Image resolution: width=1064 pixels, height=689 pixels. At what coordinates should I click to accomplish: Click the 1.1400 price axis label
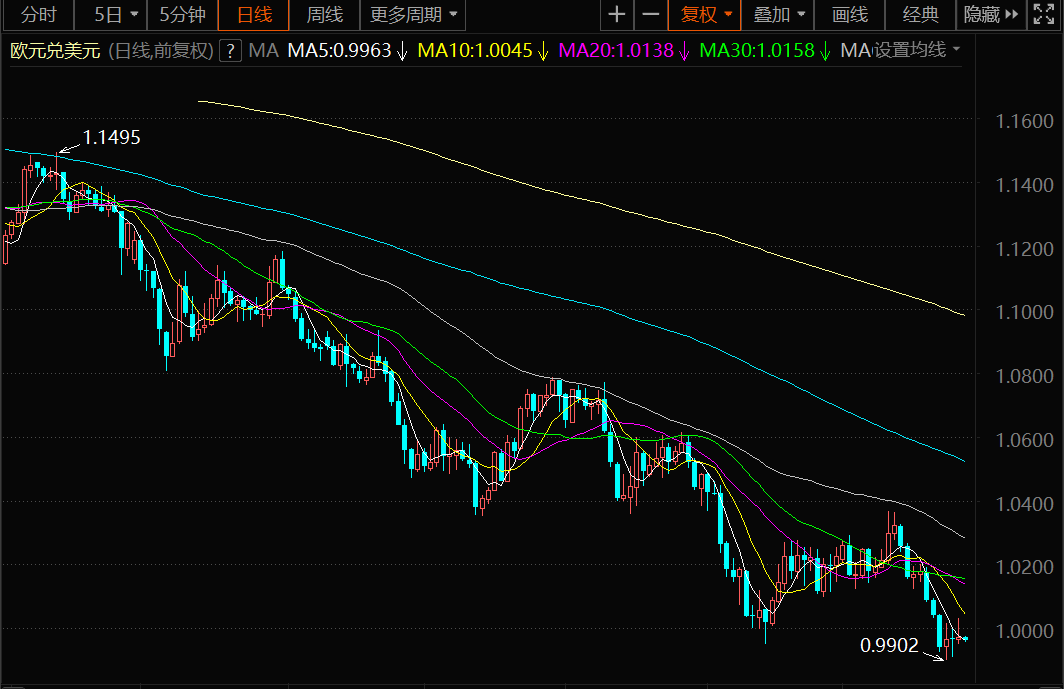click(1024, 185)
